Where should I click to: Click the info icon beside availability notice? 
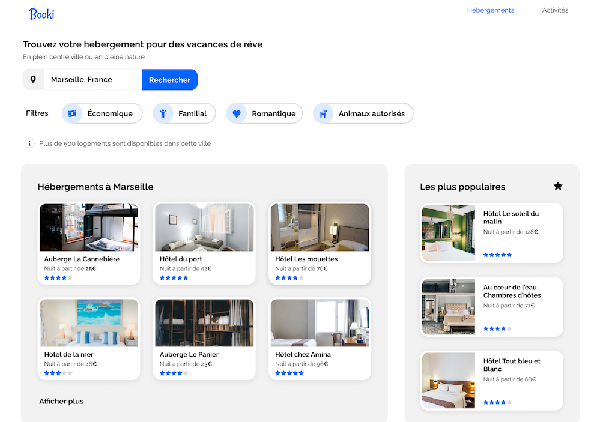click(29, 143)
